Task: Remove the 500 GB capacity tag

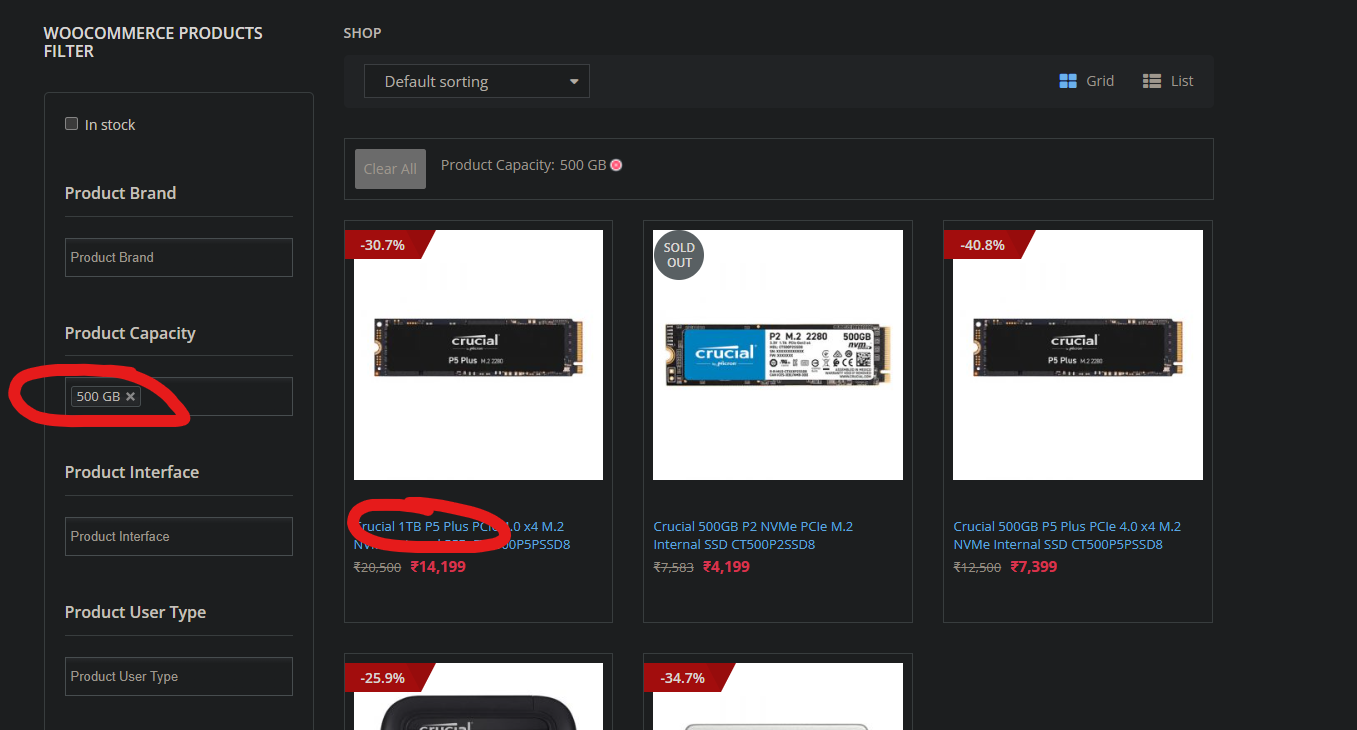Action: [x=130, y=397]
